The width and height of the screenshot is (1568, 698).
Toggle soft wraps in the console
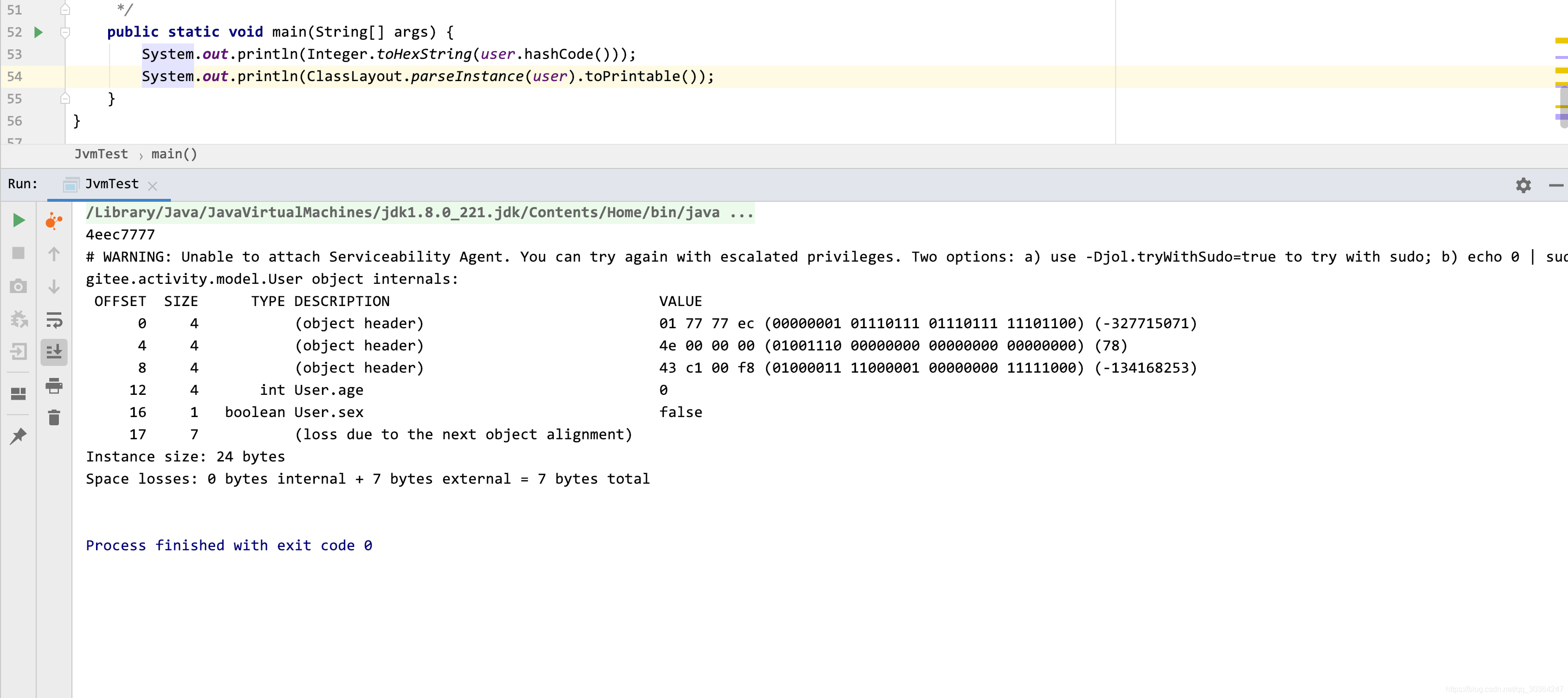pyautogui.click(x=54, y=319)
